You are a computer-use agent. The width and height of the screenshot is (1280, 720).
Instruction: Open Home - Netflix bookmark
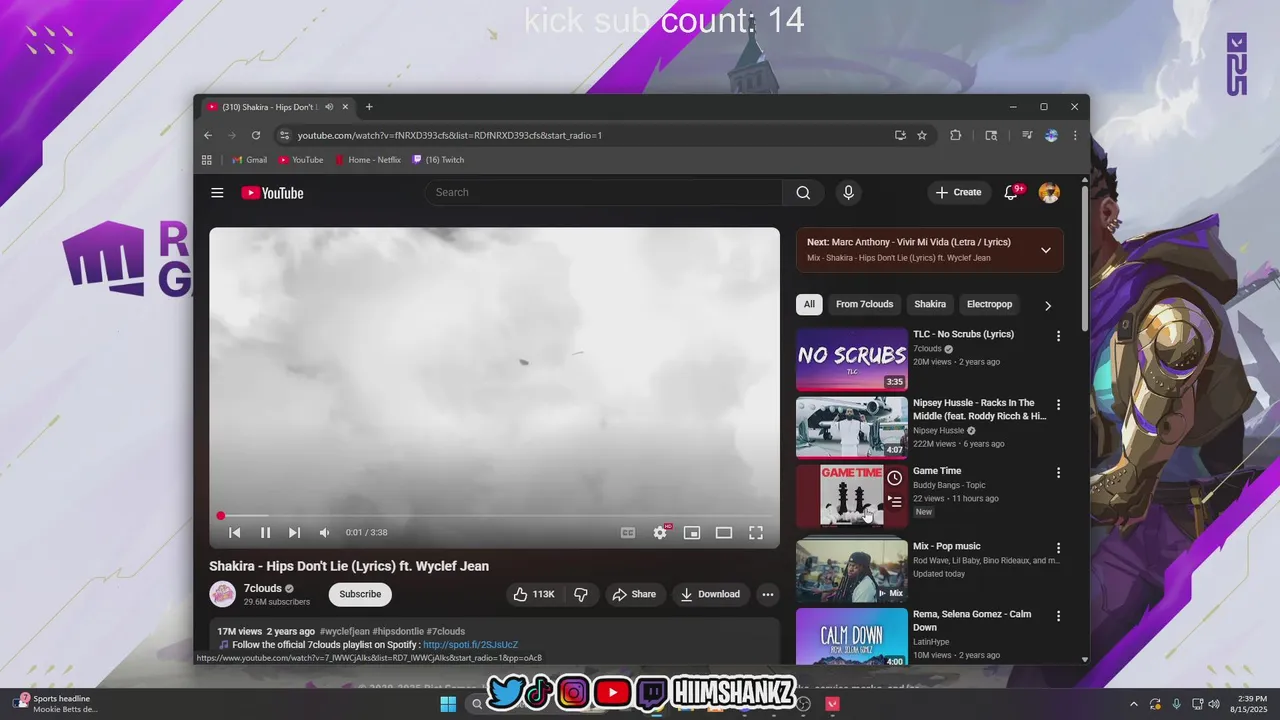(x=368, y=160)
